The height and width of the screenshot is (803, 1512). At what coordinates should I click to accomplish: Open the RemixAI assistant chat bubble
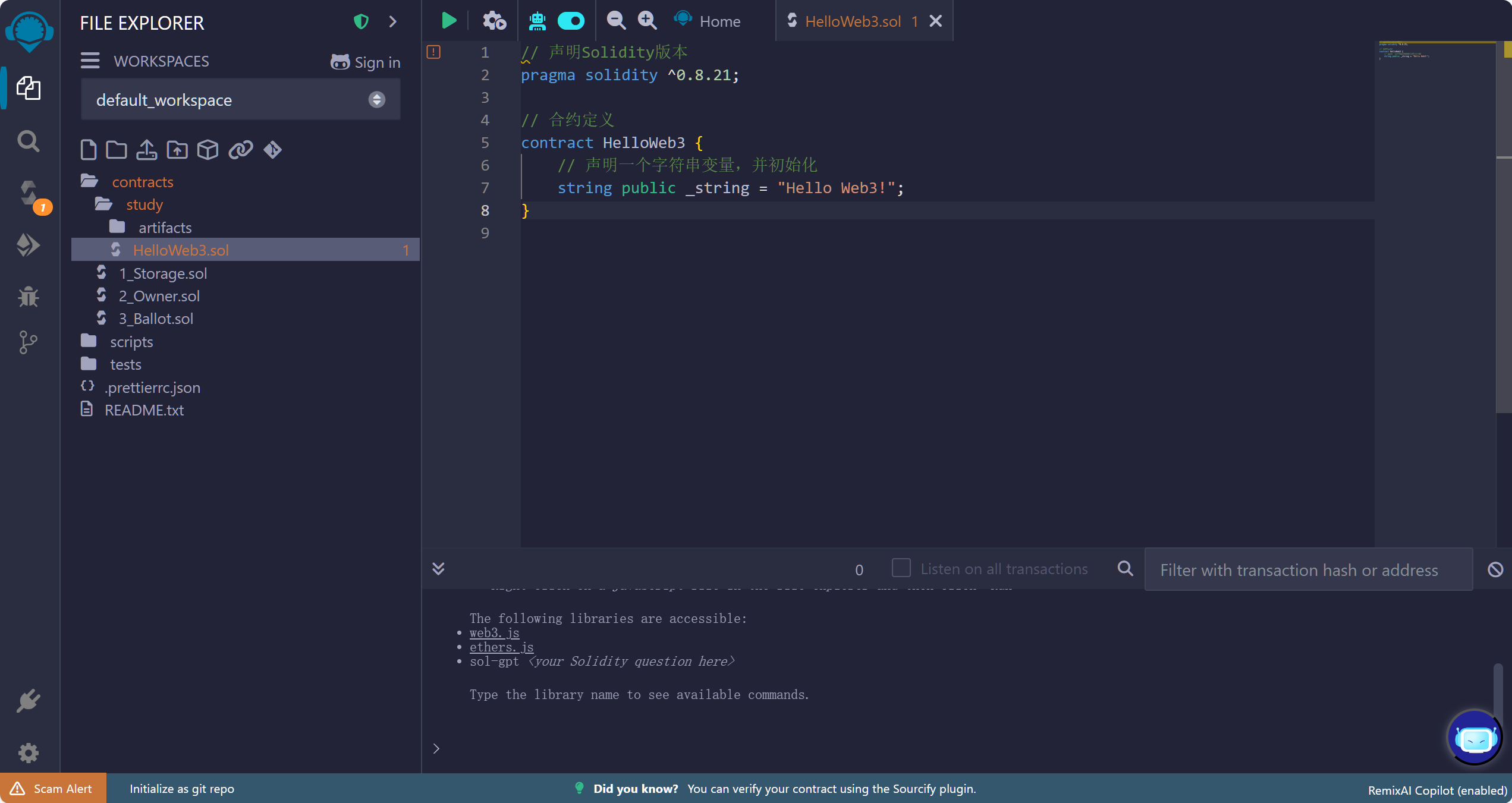coord(1475,738)
